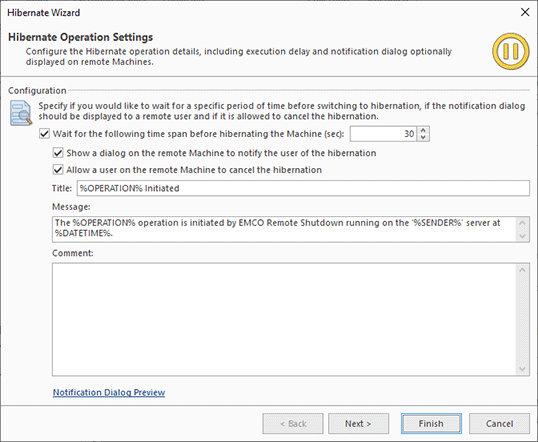538x442 pixels.
Task: Click the Configuration group label
Action: [x=37, y=91]
